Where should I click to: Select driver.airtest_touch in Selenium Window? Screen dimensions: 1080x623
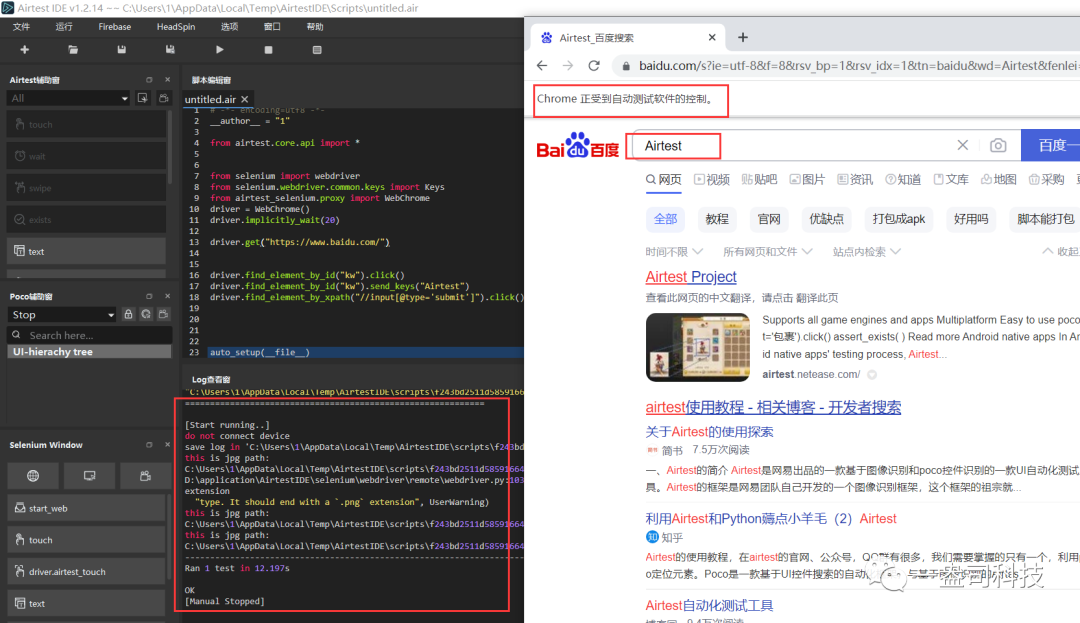tap(86, 571)
